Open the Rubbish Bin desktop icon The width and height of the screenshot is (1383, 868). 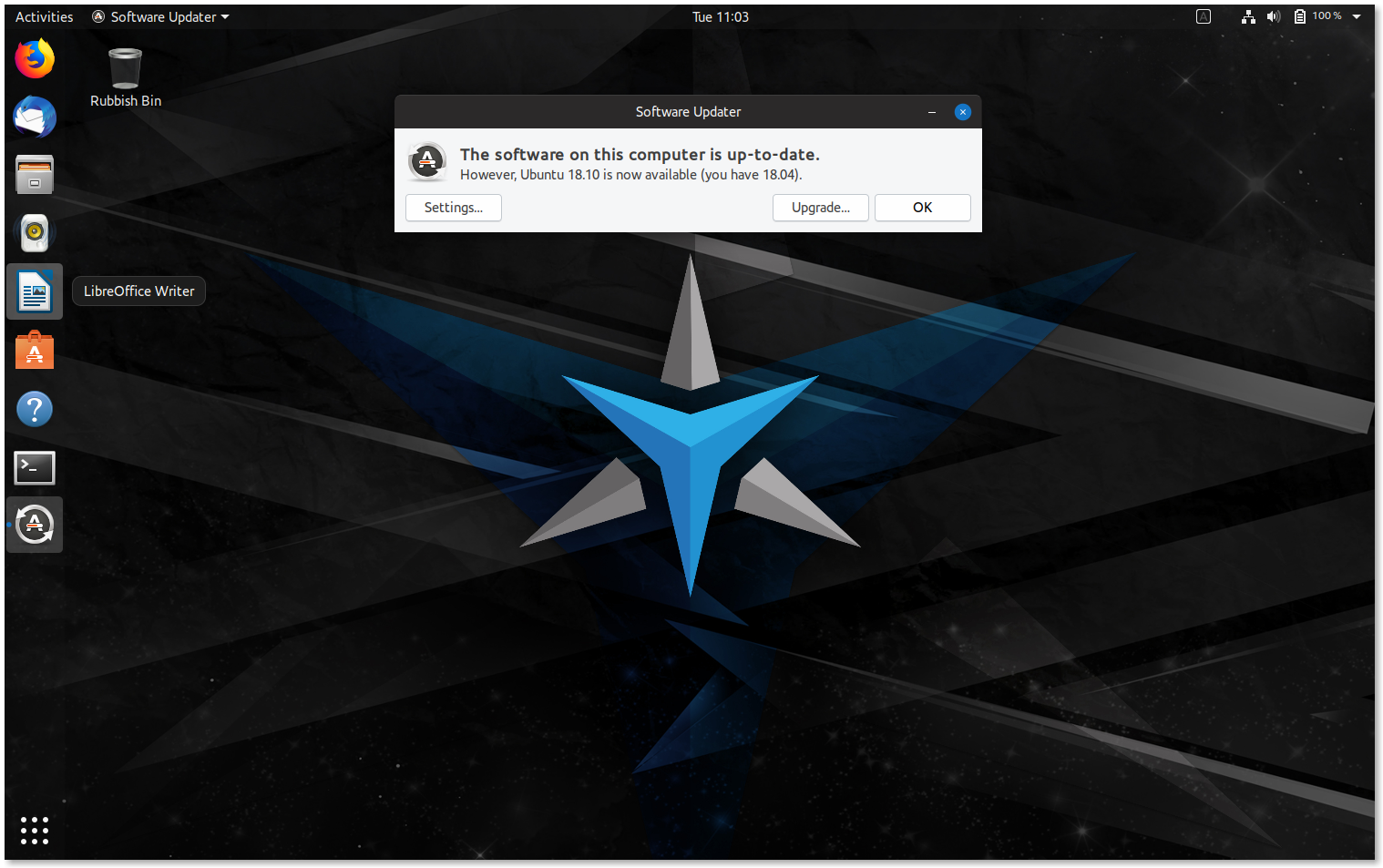click(x=125, y=78)
